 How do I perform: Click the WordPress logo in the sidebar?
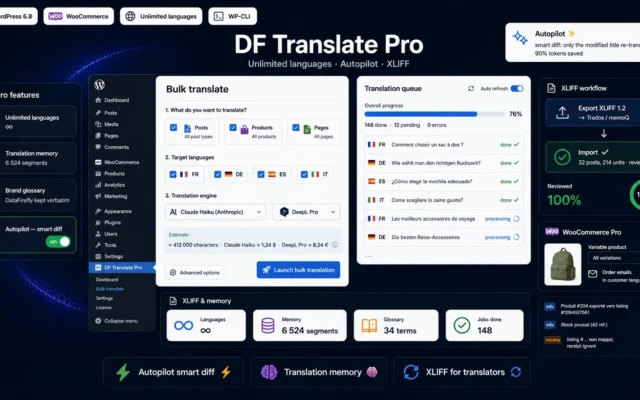pos(100,84)
